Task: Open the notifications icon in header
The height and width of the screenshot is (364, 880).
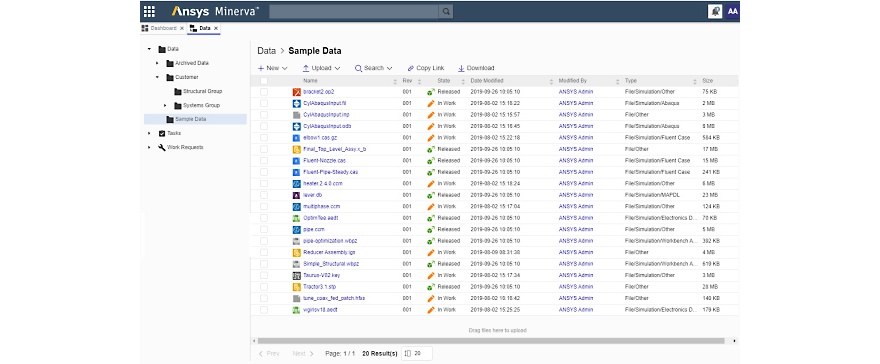Action: point(715,11)
